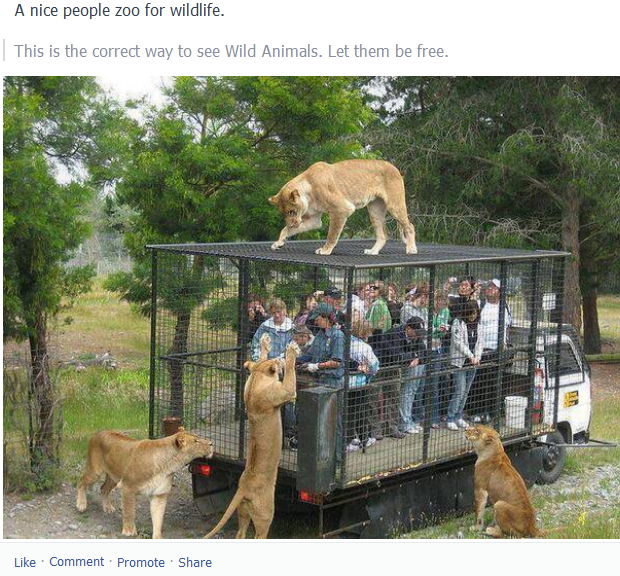This screenshot has height=576, width=620.
Task: Open the Comment link below the post
Action: pos(76,562)
